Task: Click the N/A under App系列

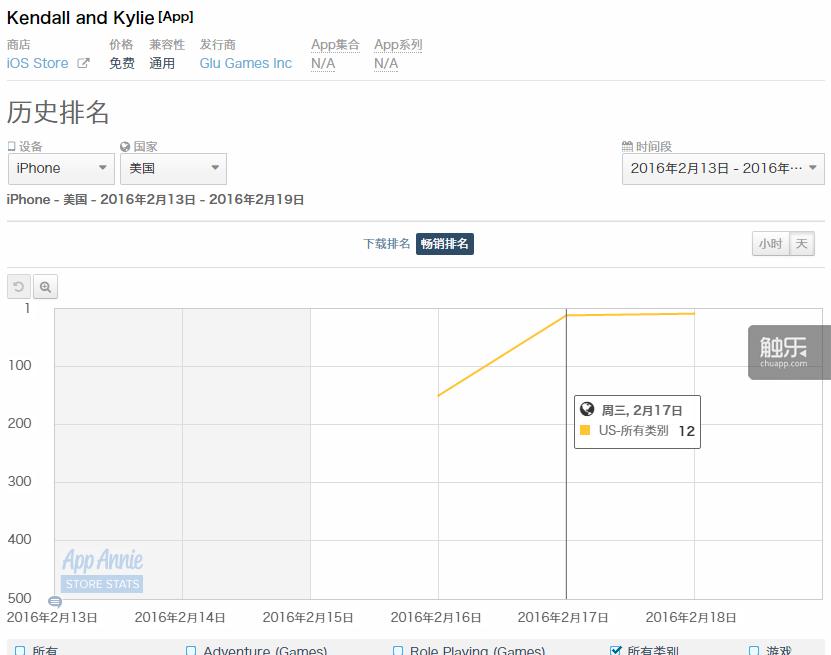Action: (386, 64)
